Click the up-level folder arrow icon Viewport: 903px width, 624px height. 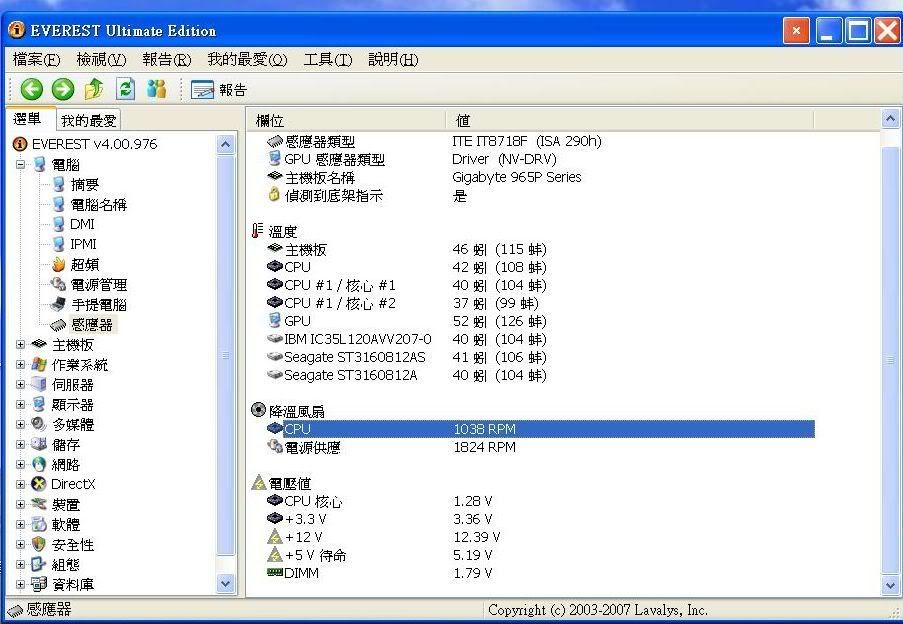pos(94,89)
